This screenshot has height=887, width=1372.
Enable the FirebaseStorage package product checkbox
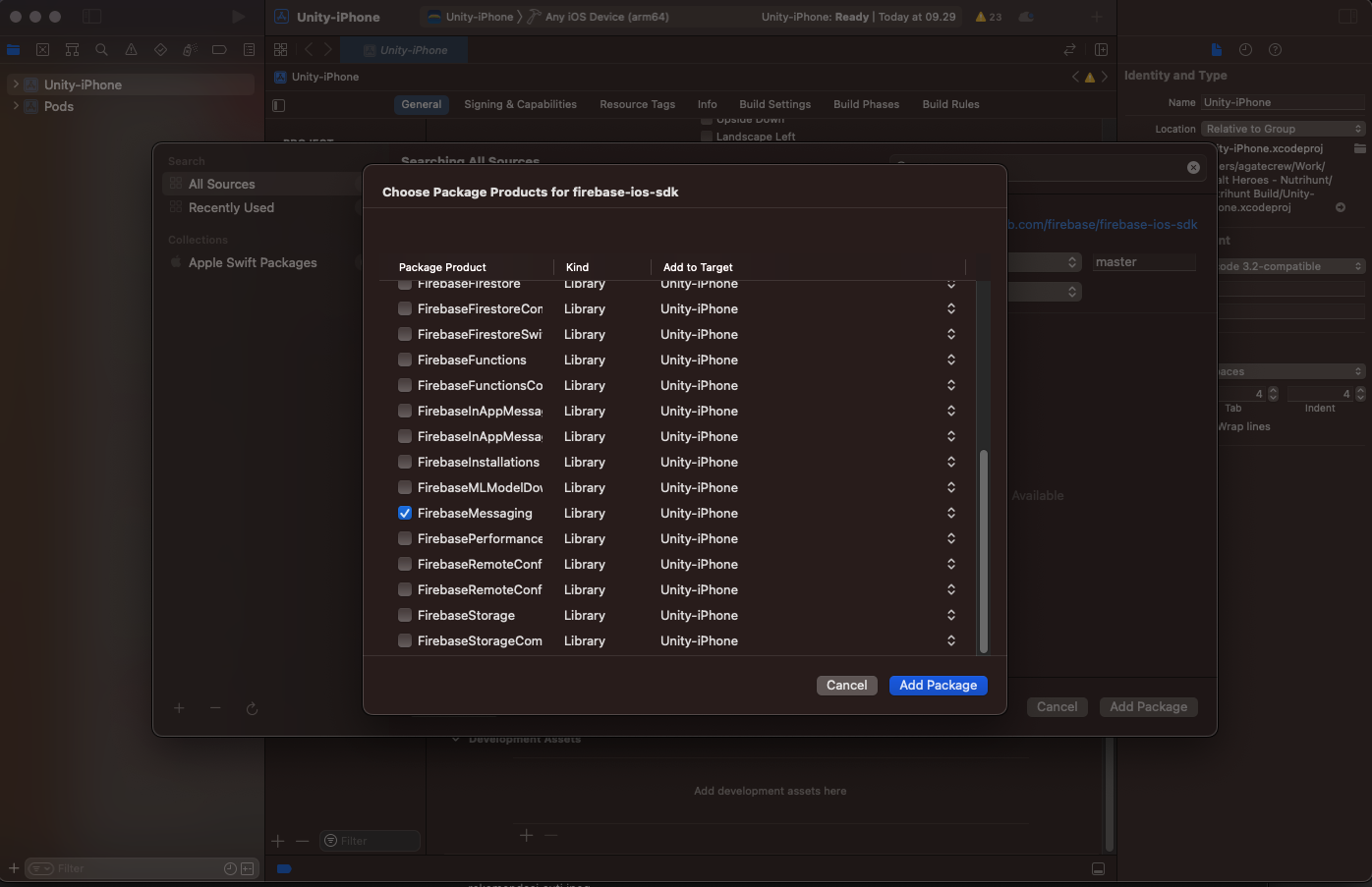pyautogui.click(x=405, y=615)
